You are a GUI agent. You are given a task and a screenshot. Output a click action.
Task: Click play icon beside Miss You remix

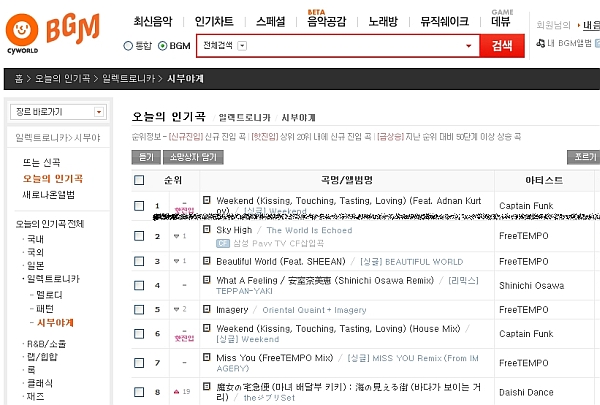click(207, 357)
